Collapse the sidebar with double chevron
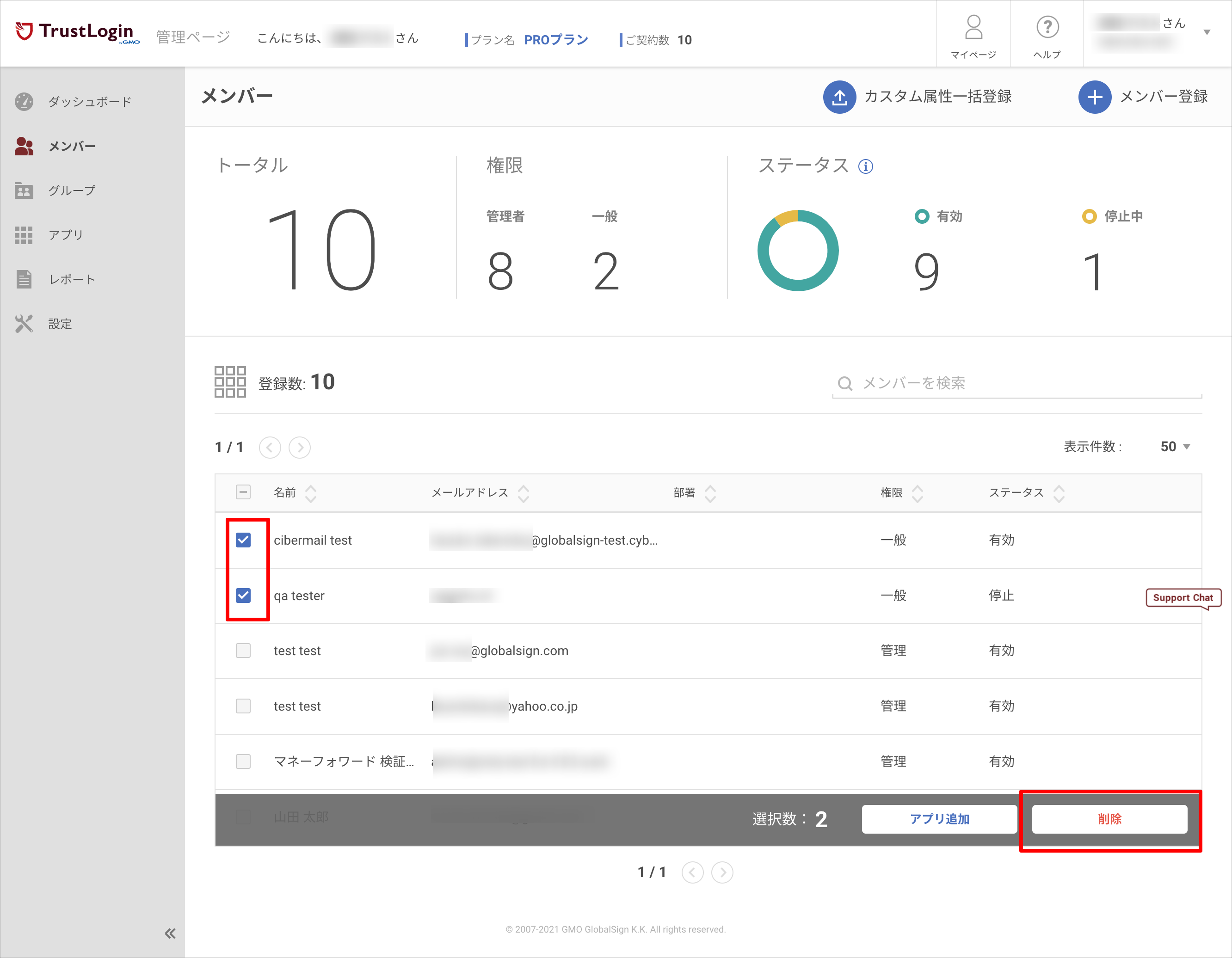The image size is (1232, 958). pyautogui.click(x=170, y=933)
